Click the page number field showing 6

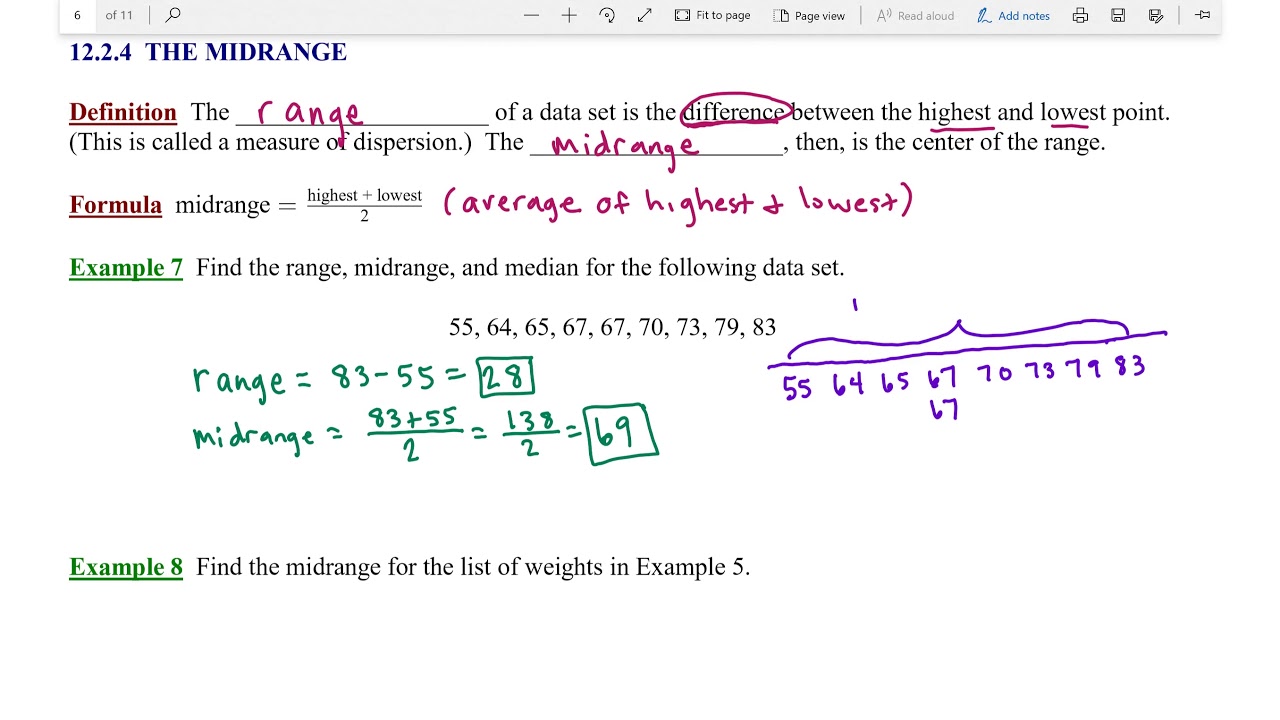pos(77,15)
